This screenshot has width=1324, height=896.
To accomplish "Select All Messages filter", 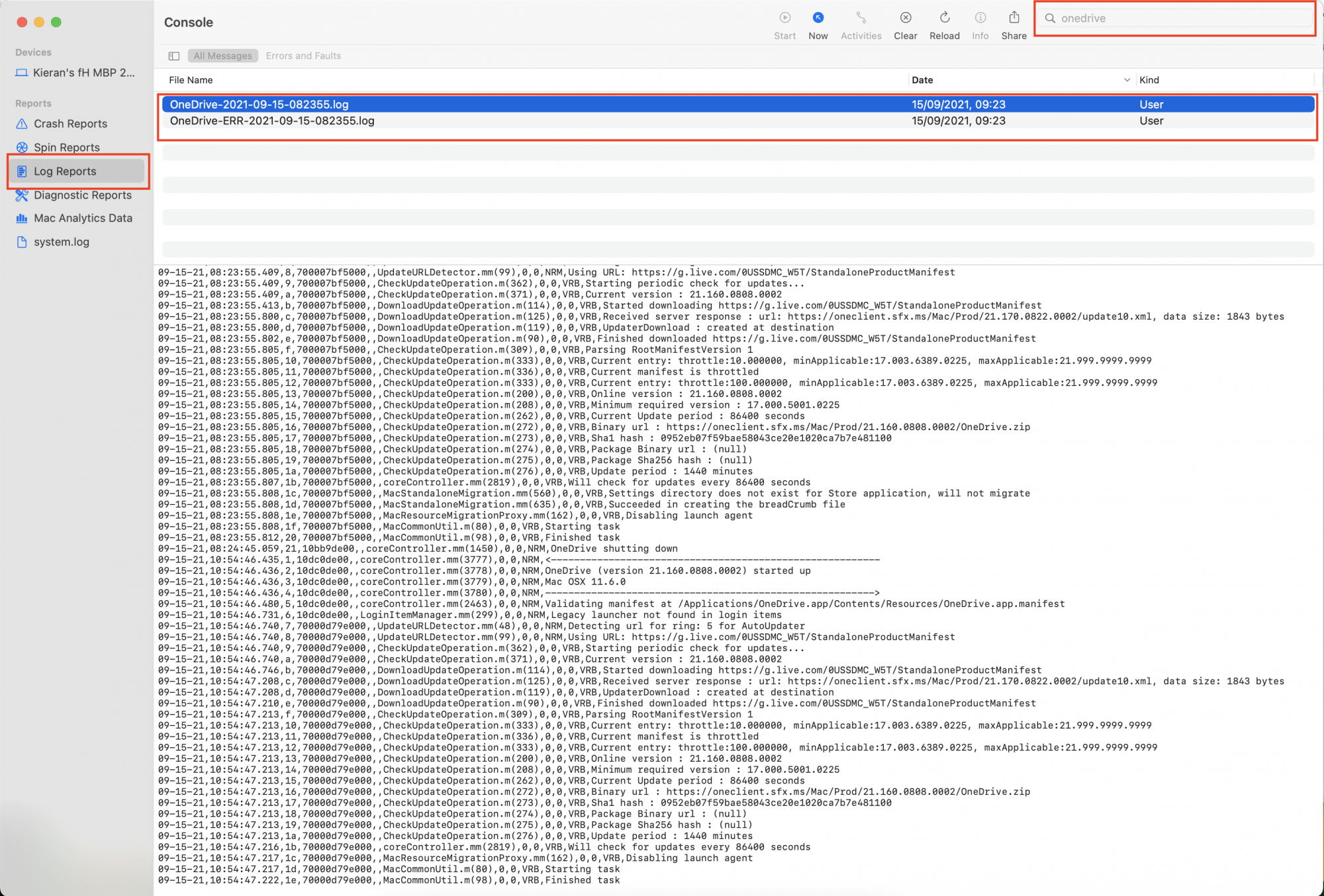I will pos(222,56).
